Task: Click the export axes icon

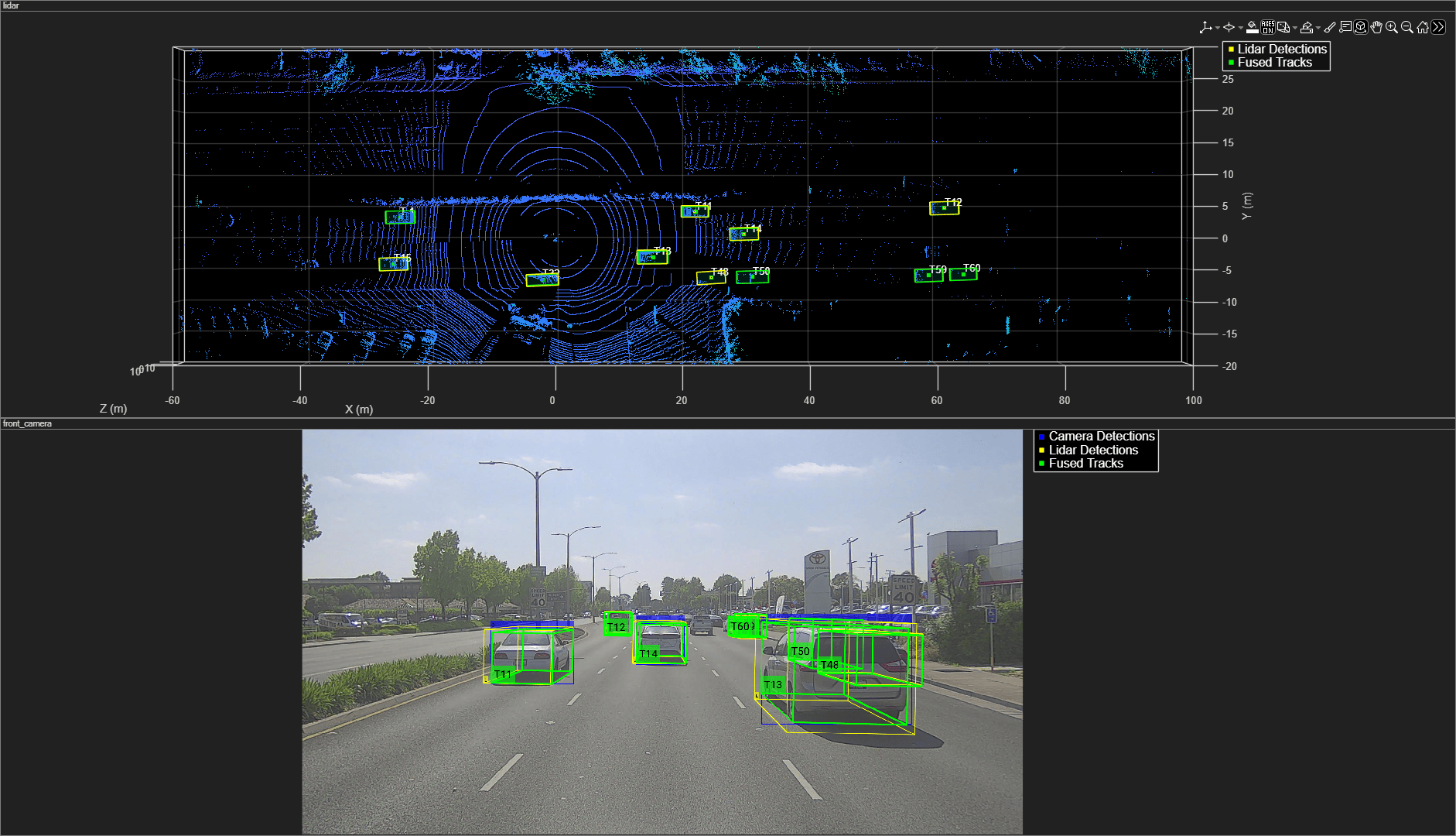Action: point(1307,27)
